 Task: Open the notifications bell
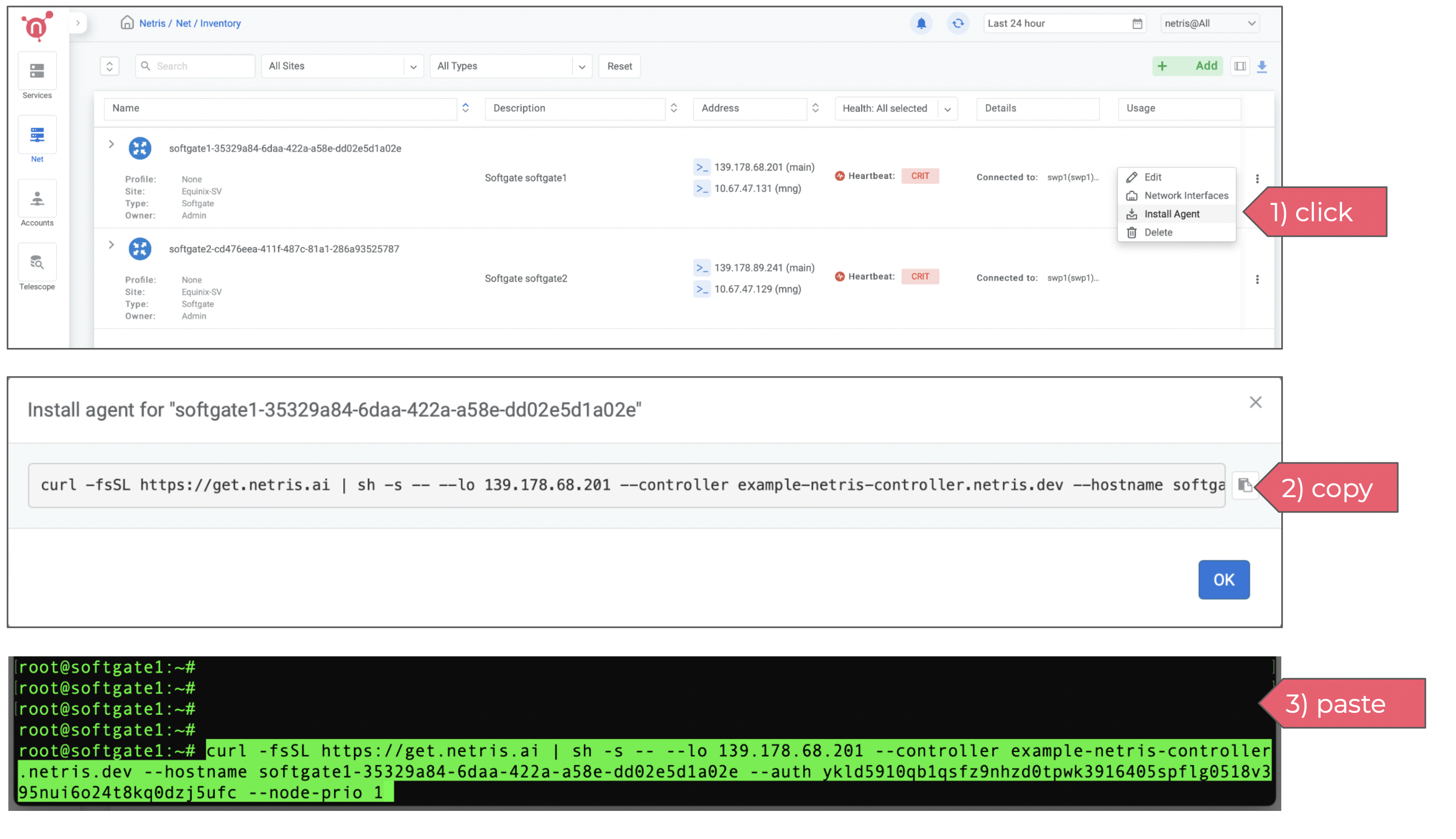921,23
